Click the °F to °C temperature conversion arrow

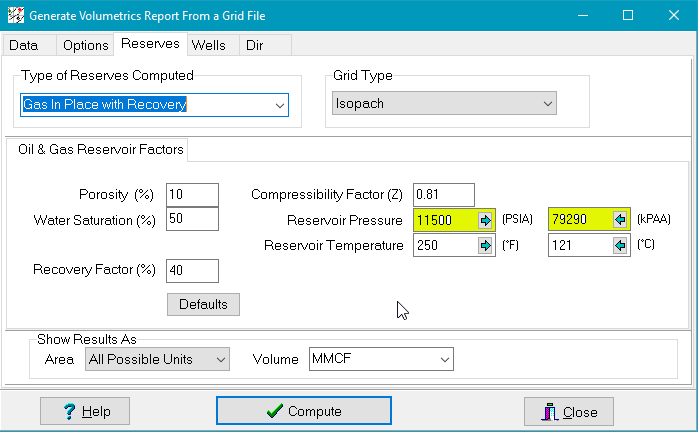[486, 246]
